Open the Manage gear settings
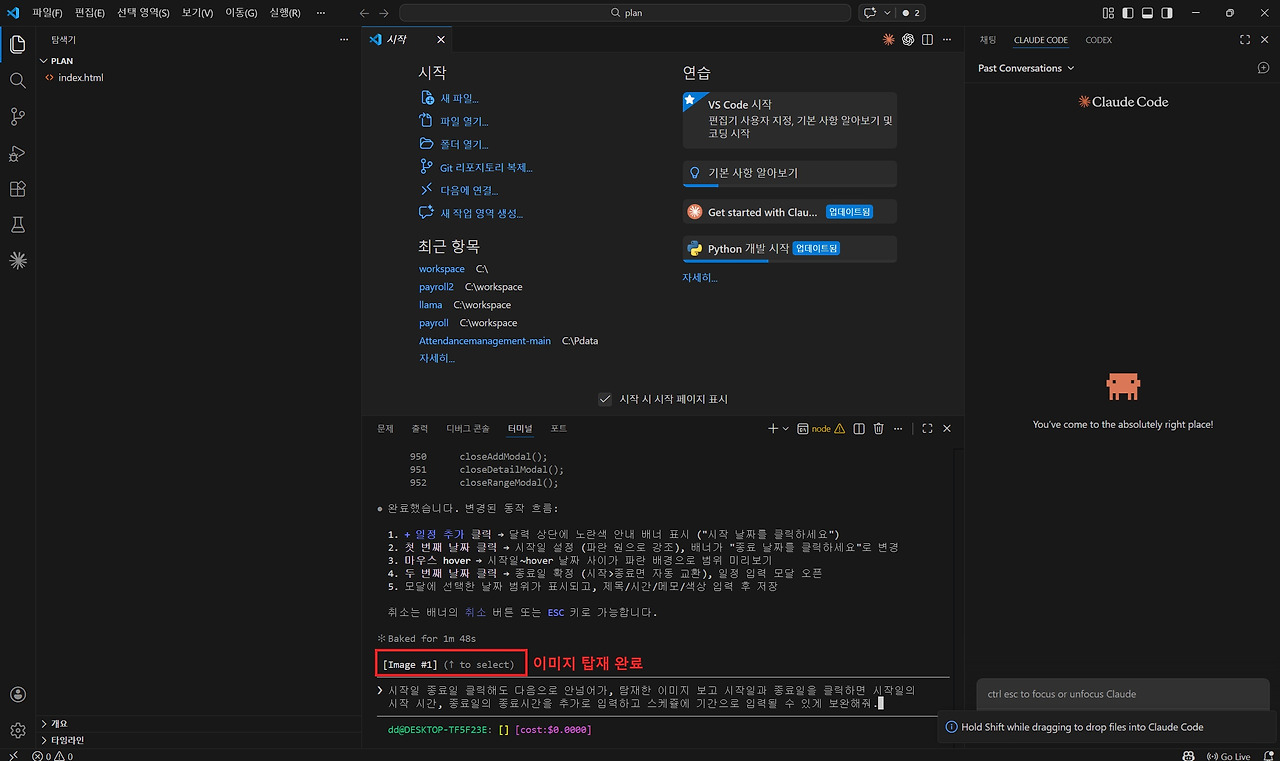 17,731
